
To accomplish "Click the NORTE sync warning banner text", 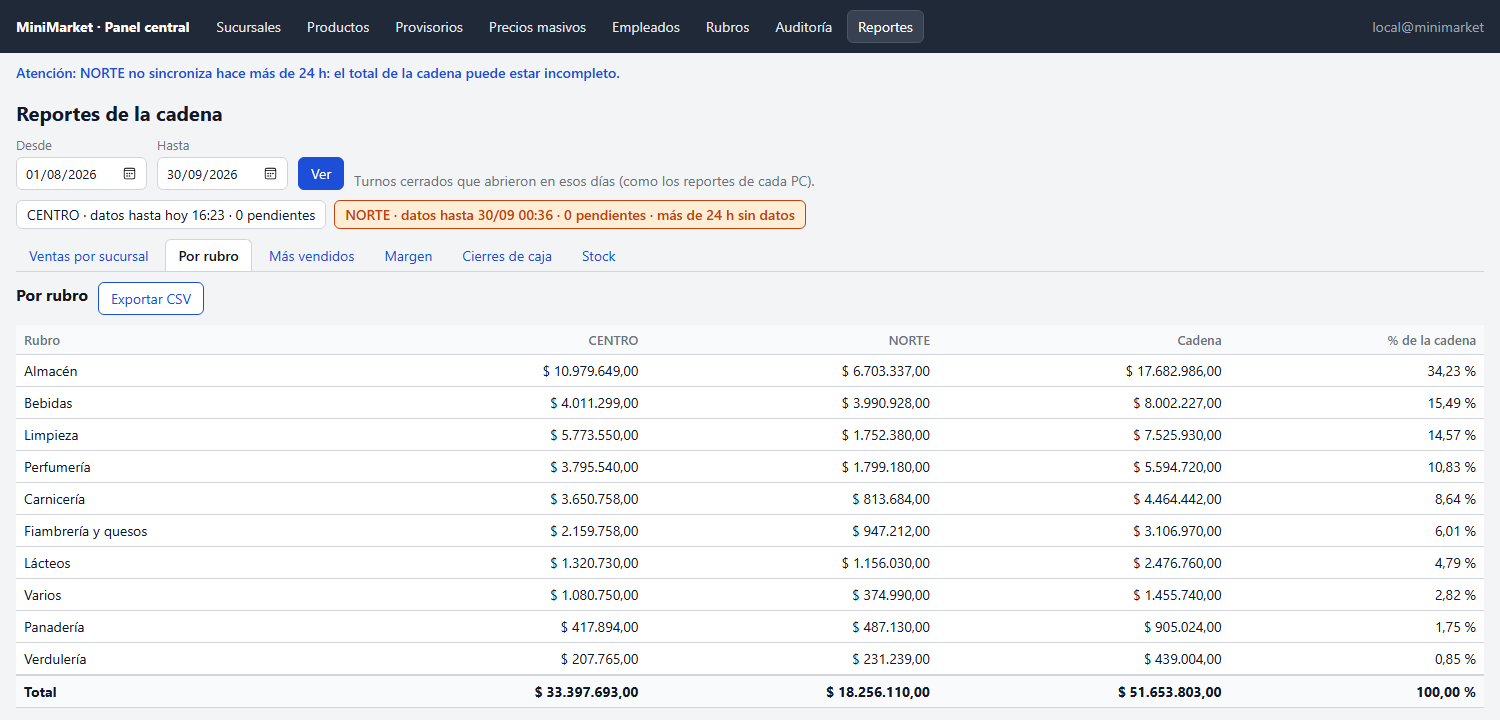I will 318,73.
